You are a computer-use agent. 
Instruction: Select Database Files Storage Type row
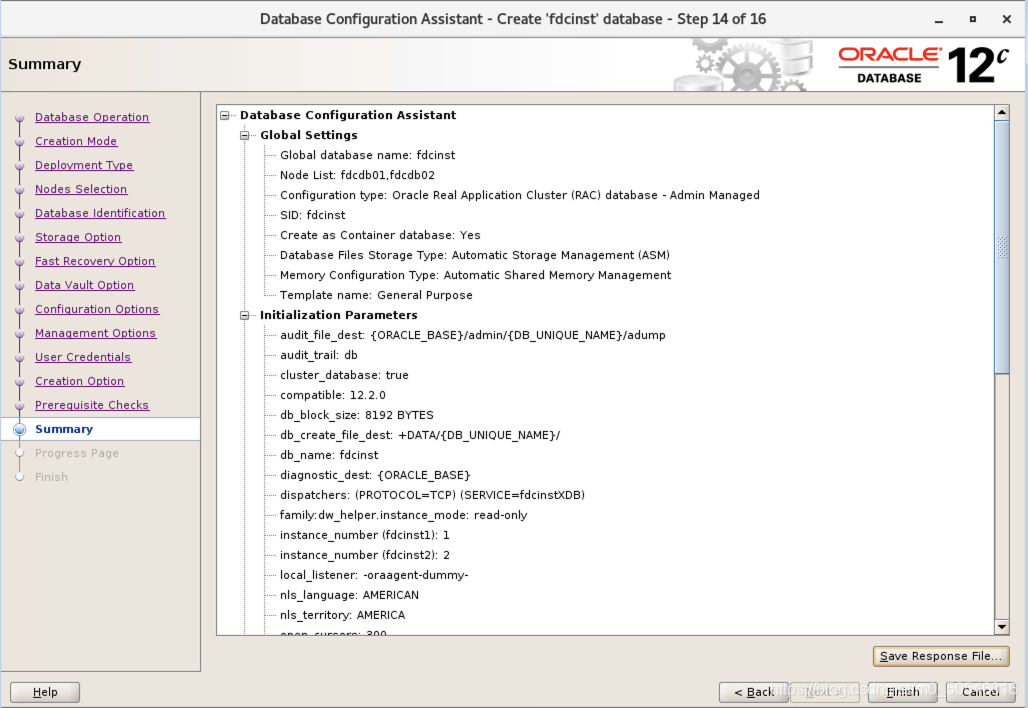[x=475, y=255]
